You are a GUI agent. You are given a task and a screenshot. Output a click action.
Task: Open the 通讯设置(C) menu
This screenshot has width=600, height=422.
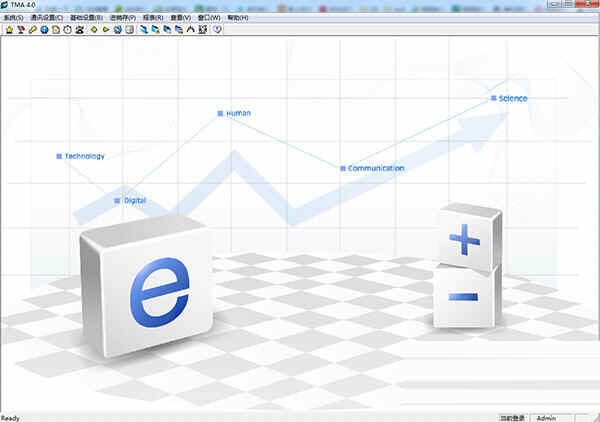tap(46, 18)
